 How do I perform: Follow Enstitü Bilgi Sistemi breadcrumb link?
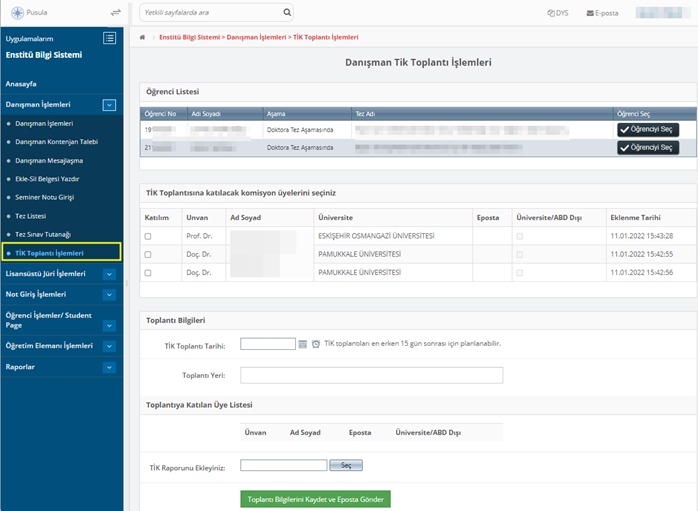(190, 37)
